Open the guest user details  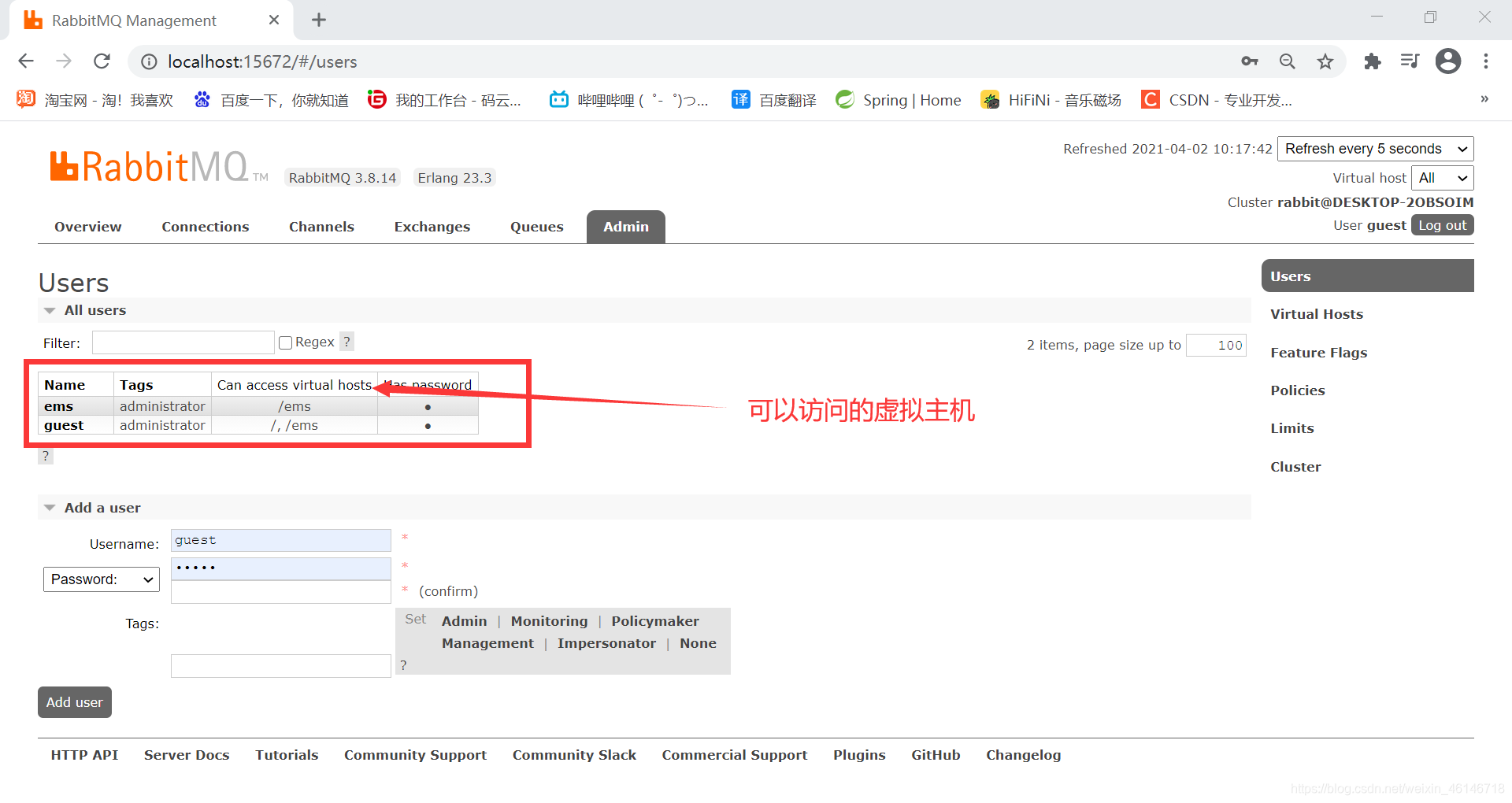64,425
